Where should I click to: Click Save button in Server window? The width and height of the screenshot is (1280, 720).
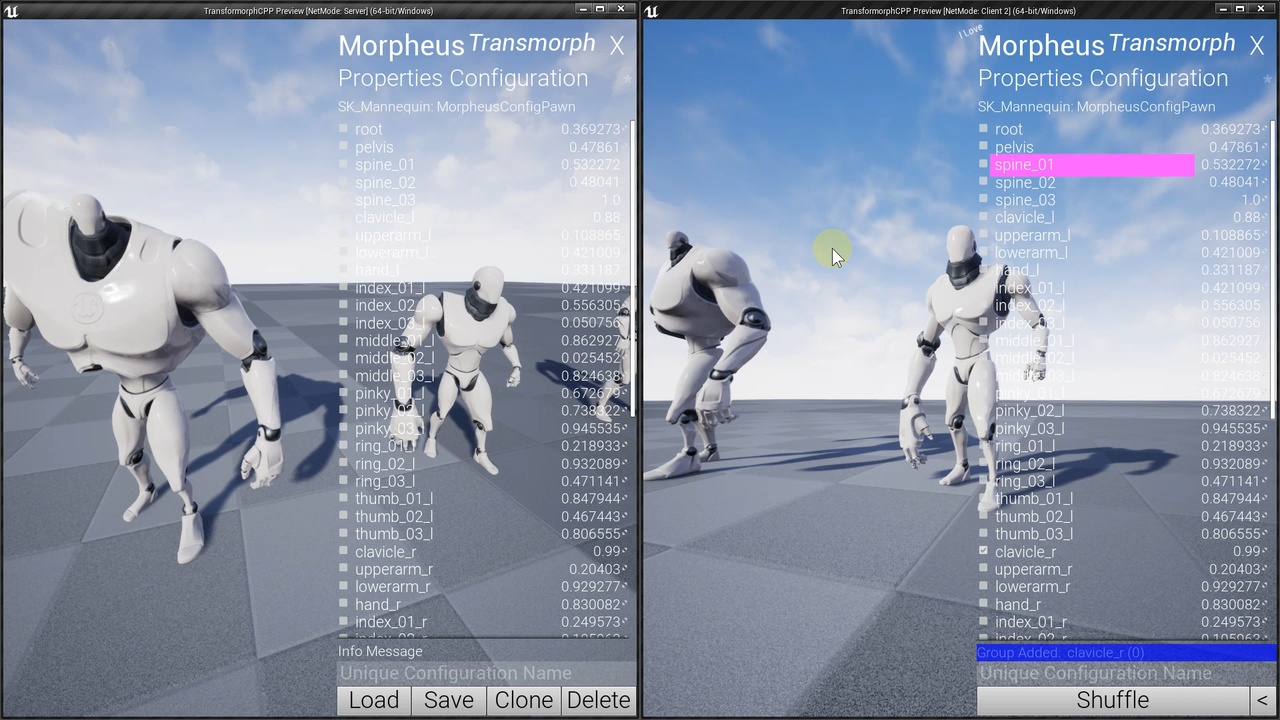coord(449,700)
